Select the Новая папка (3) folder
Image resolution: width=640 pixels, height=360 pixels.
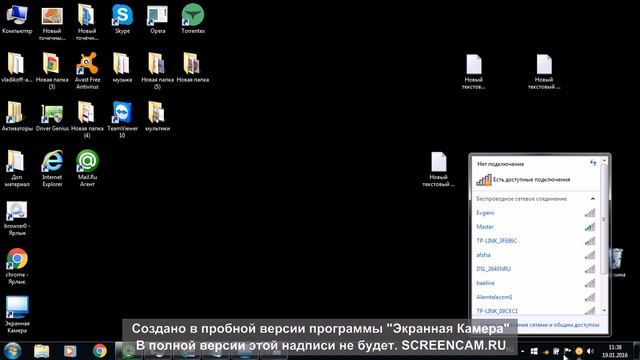pos(52,71)
